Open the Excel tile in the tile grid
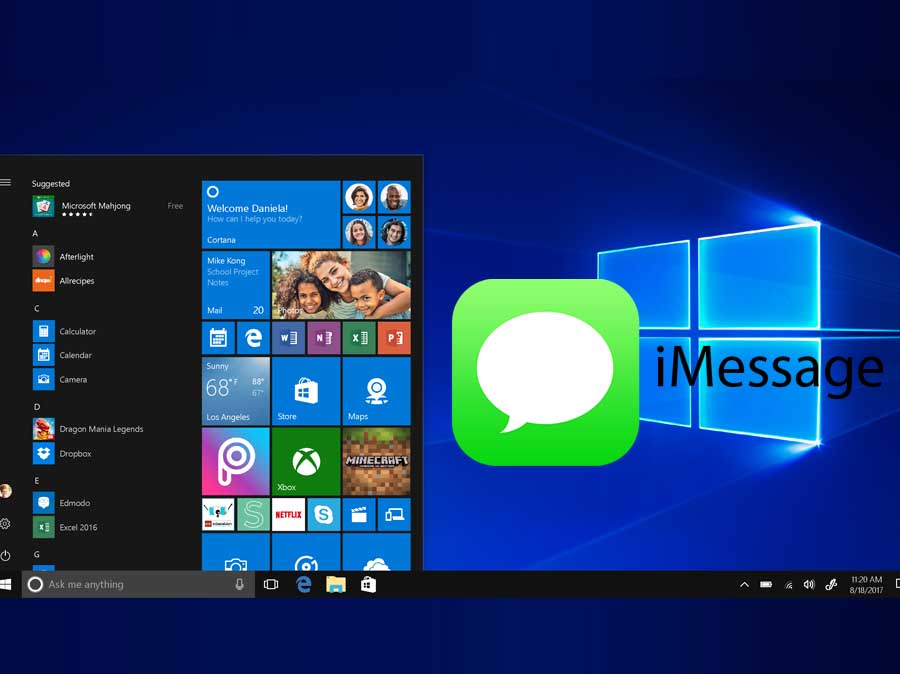This screenshot has height=674, width=900. click(x=359, y=338)
